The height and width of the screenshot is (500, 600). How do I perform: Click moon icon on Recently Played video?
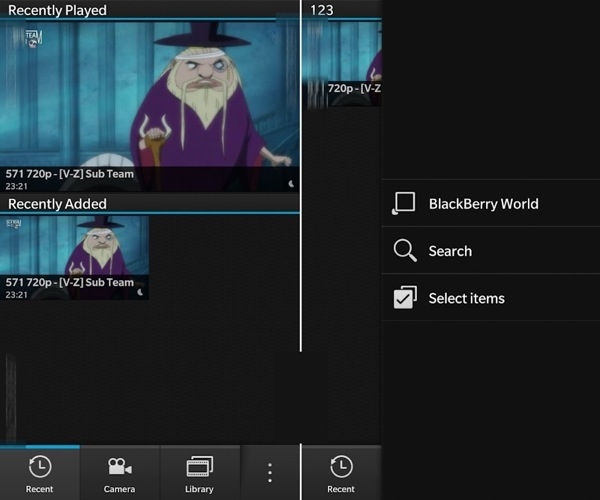point(290,183)
